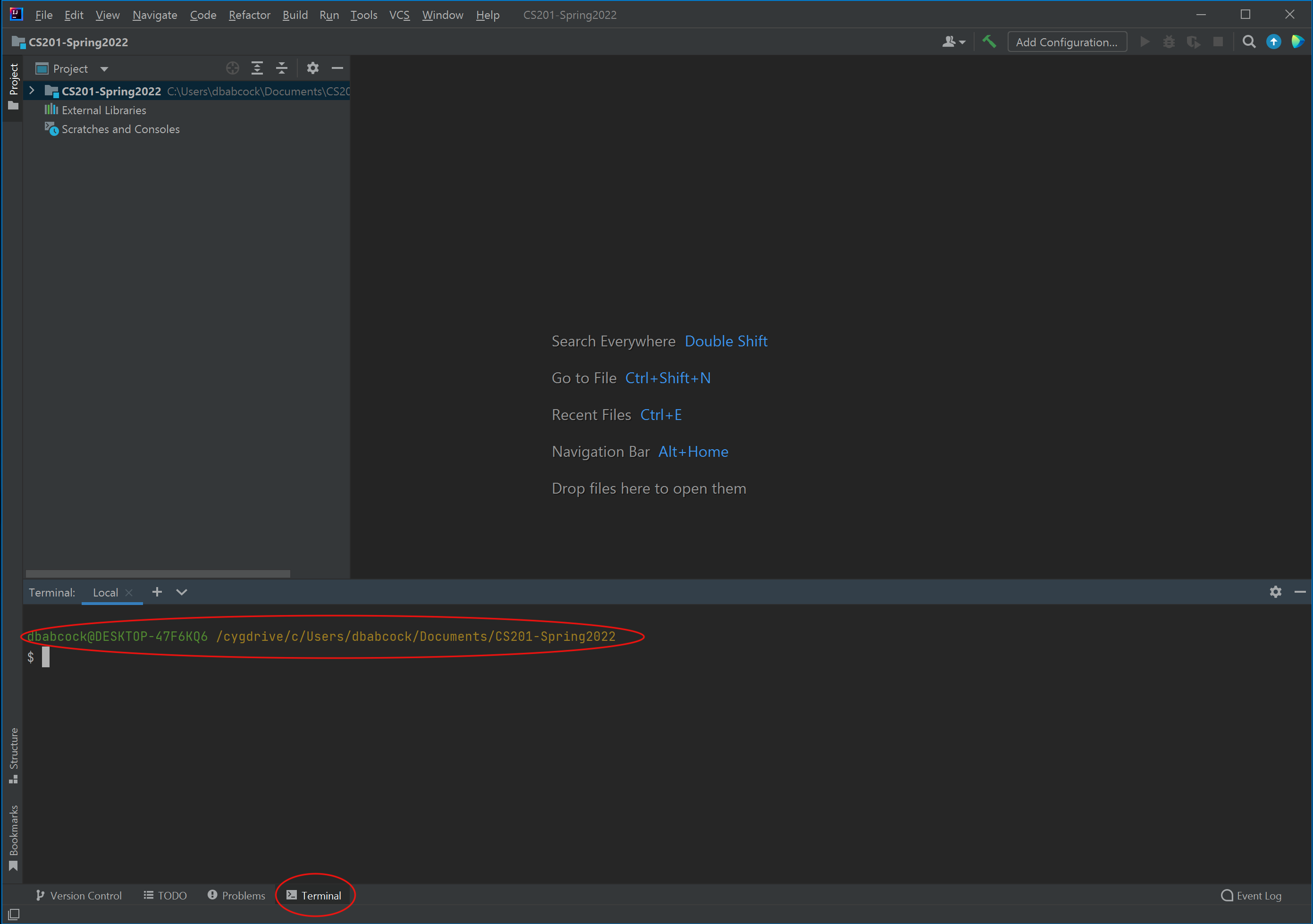
Task: Open the Search Everywhere magnifier icon
Action: coord(1249,41)
